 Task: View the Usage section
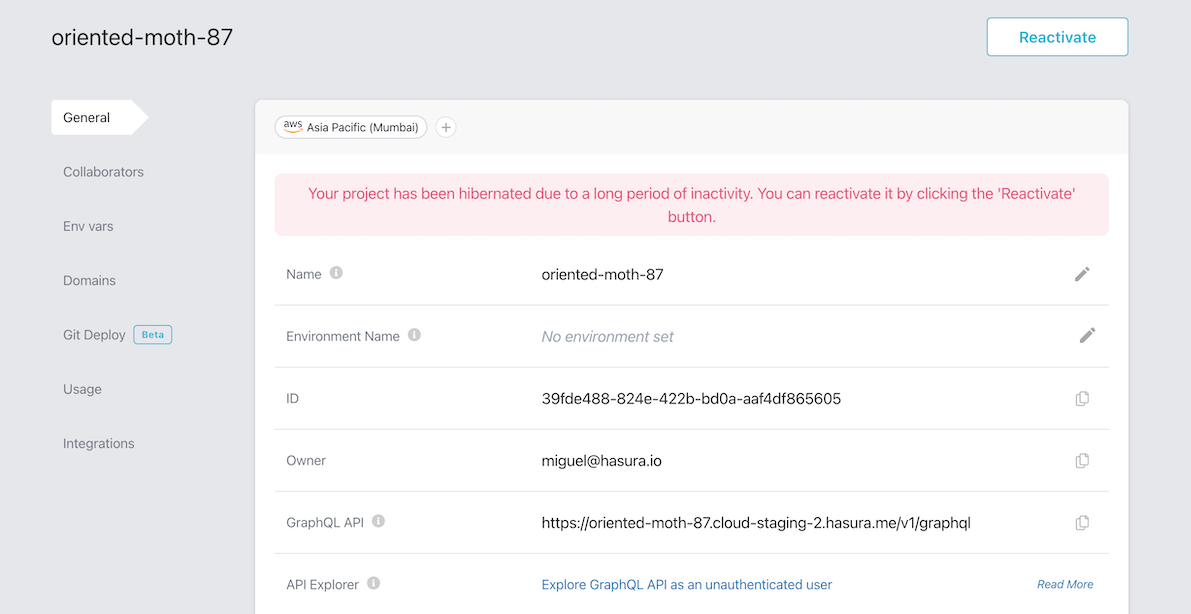pyautogui.click(x=82, y=389)
